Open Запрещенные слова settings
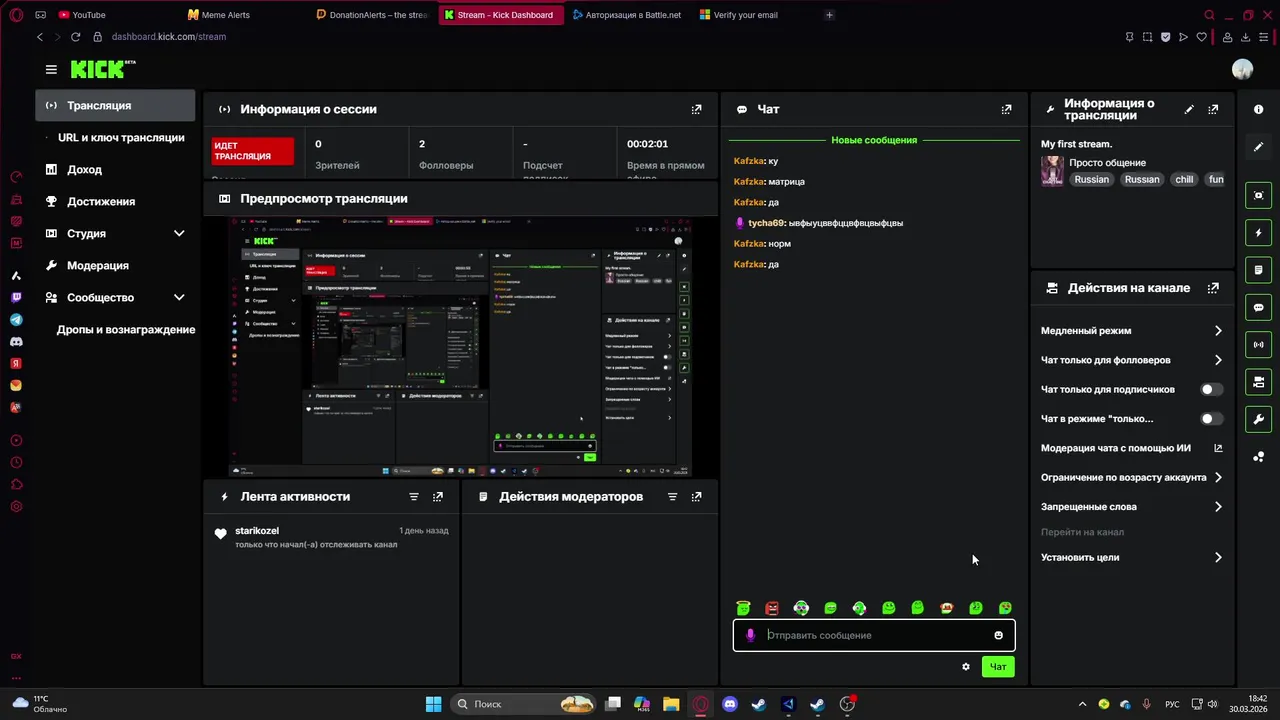Screen dimensions: 1280x720 coord(1131,507)
